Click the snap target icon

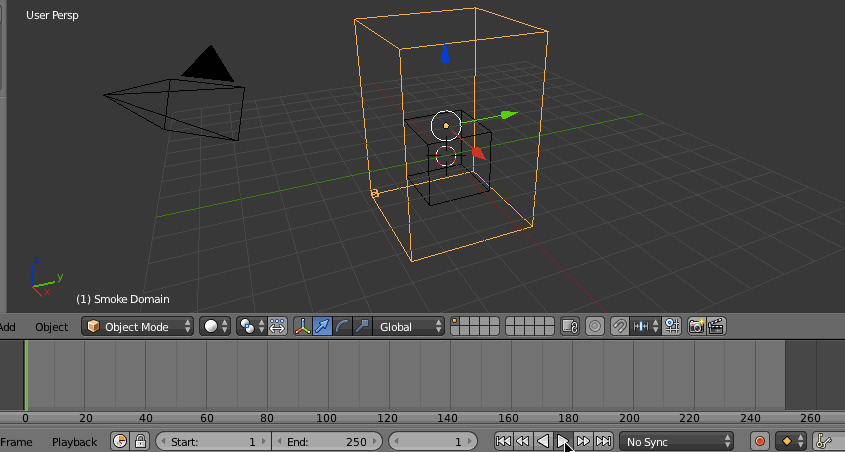pos(671,326)
